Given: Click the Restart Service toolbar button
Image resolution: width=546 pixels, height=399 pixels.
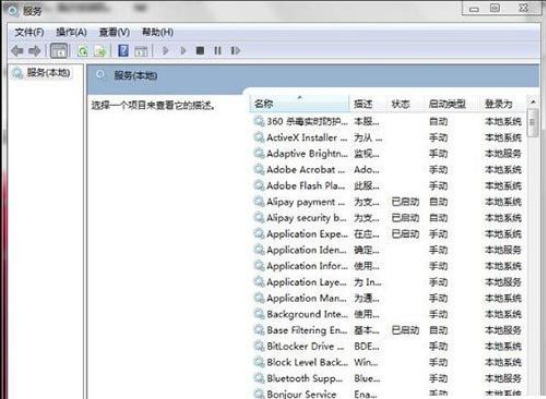Looking at the screenshot, I should 235,51.
